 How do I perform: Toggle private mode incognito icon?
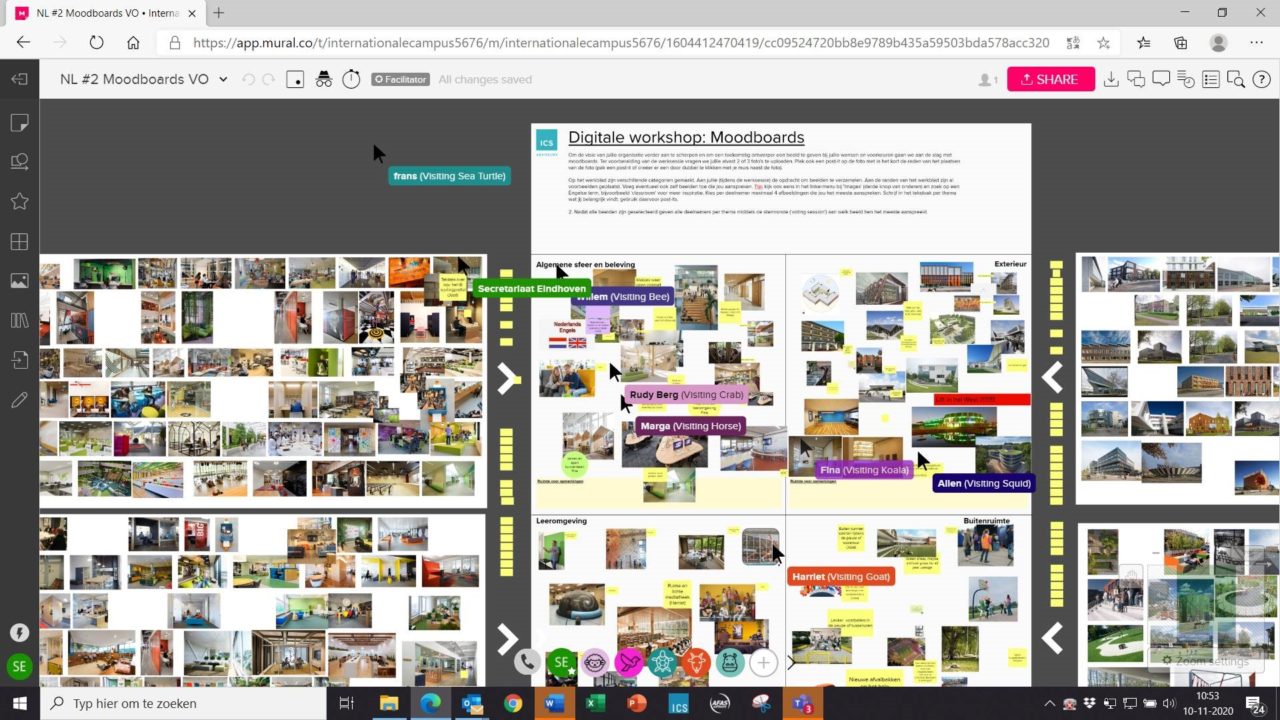point(323,80)
